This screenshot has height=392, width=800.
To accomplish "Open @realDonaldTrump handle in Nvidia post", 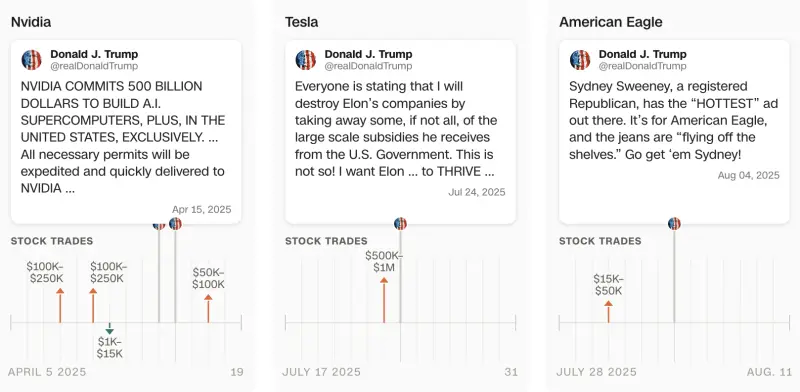I will [x=94, y=66].
